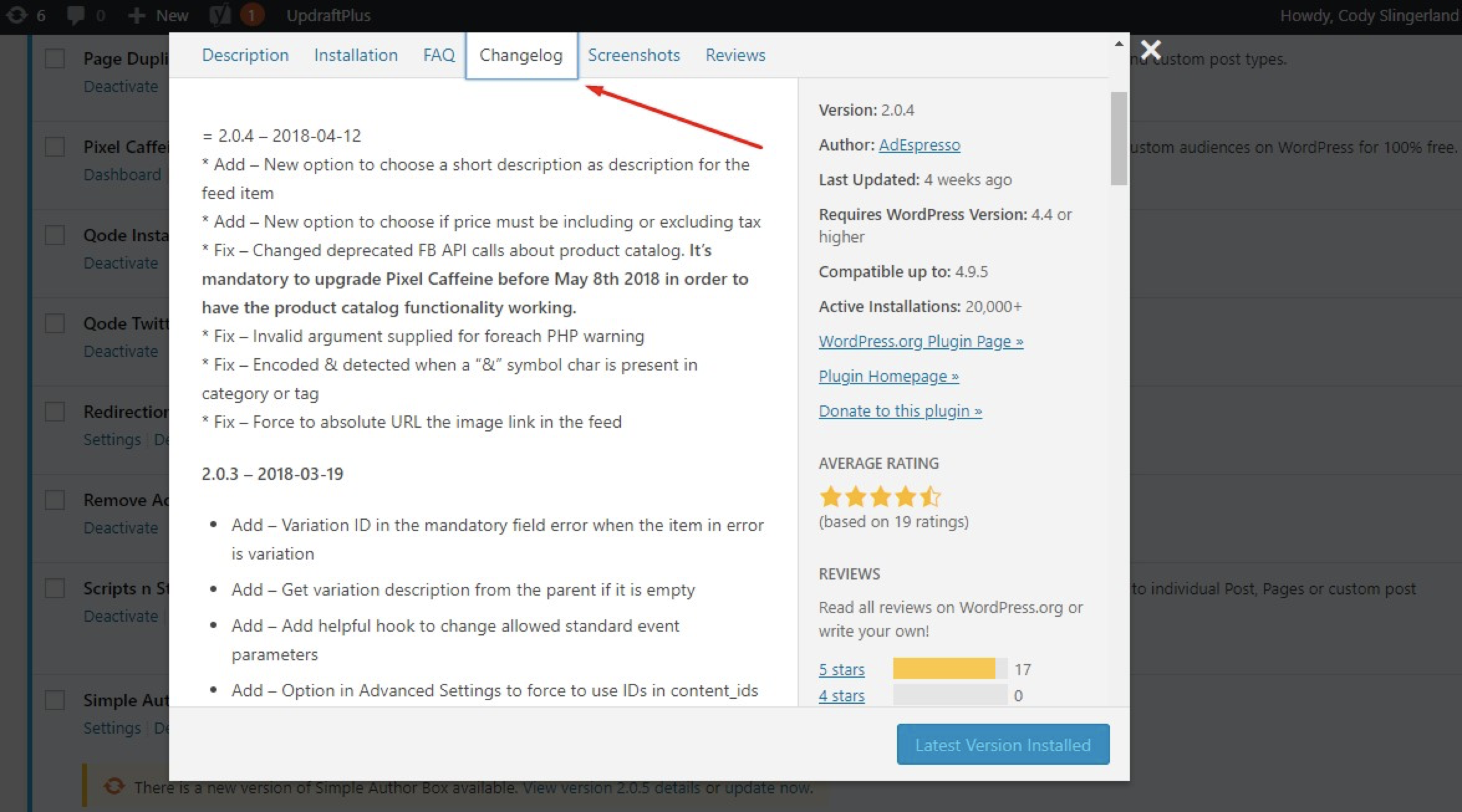This screenshot has height=812, width=1462.
Task: Check the Qode Twitter plugin checkbox
Action: 55,324
